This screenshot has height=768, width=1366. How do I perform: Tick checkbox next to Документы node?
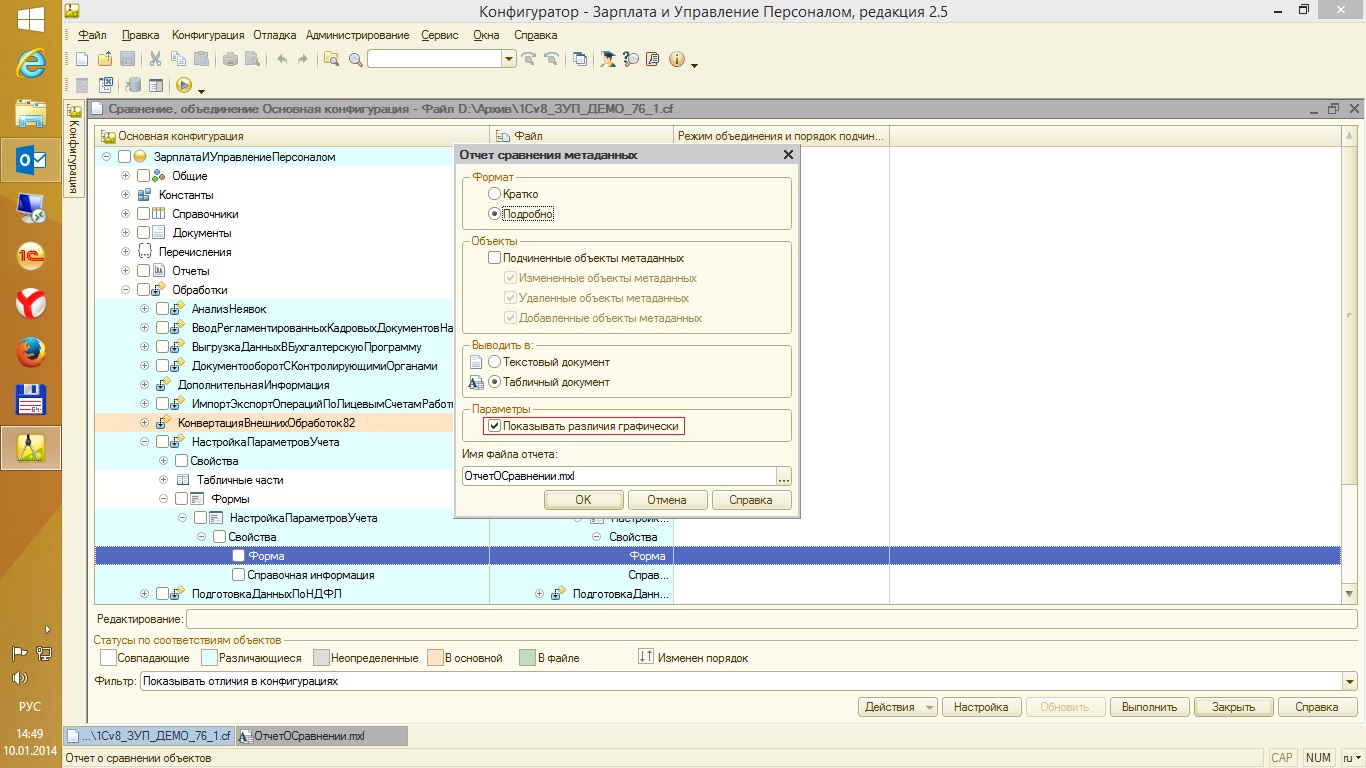pos(144,233)
